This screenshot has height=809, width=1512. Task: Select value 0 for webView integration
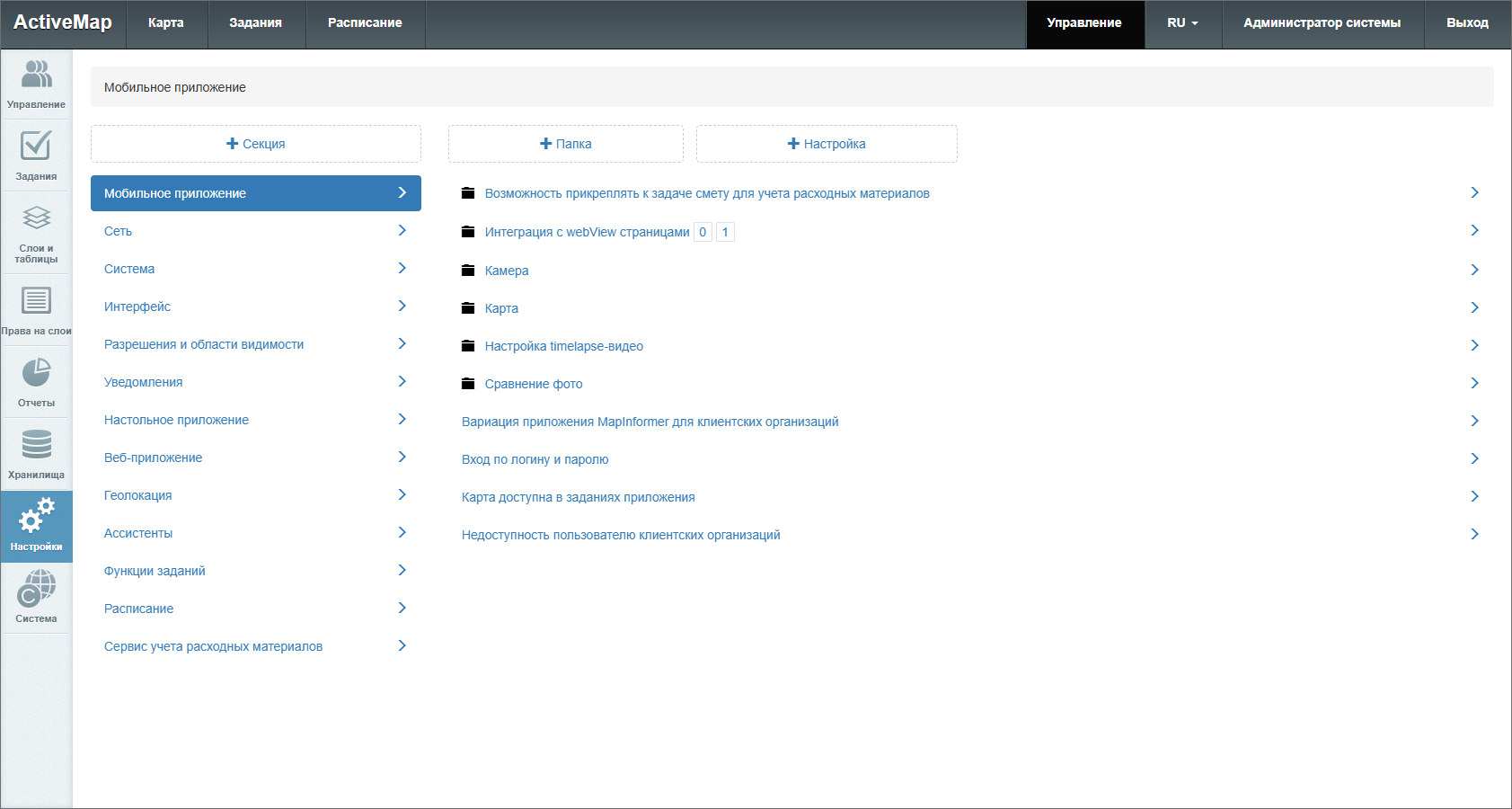[x=703, y=232]
